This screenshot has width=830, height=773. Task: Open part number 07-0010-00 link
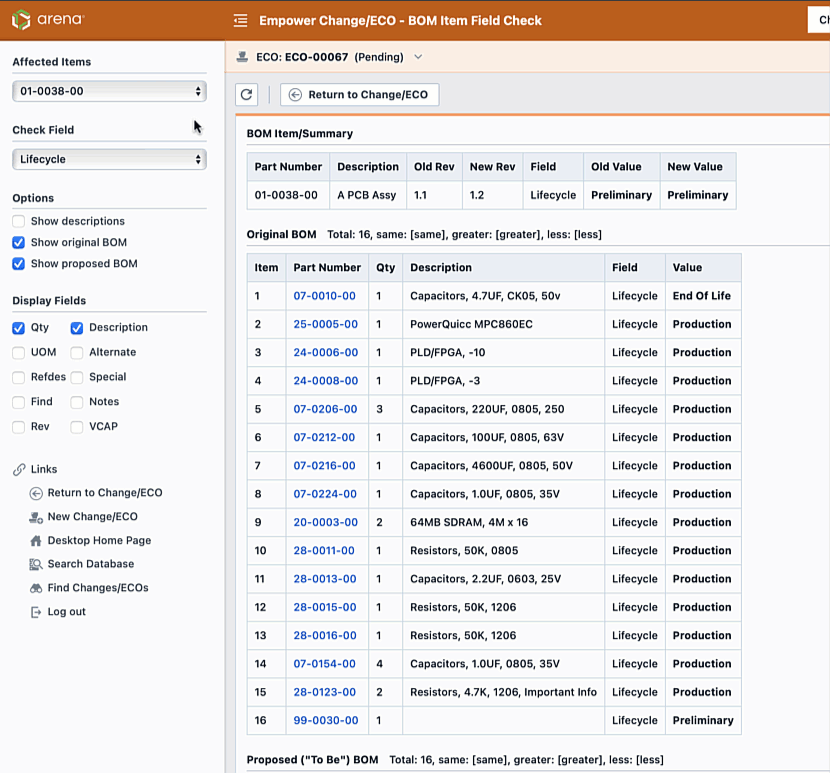pos(324,296)
